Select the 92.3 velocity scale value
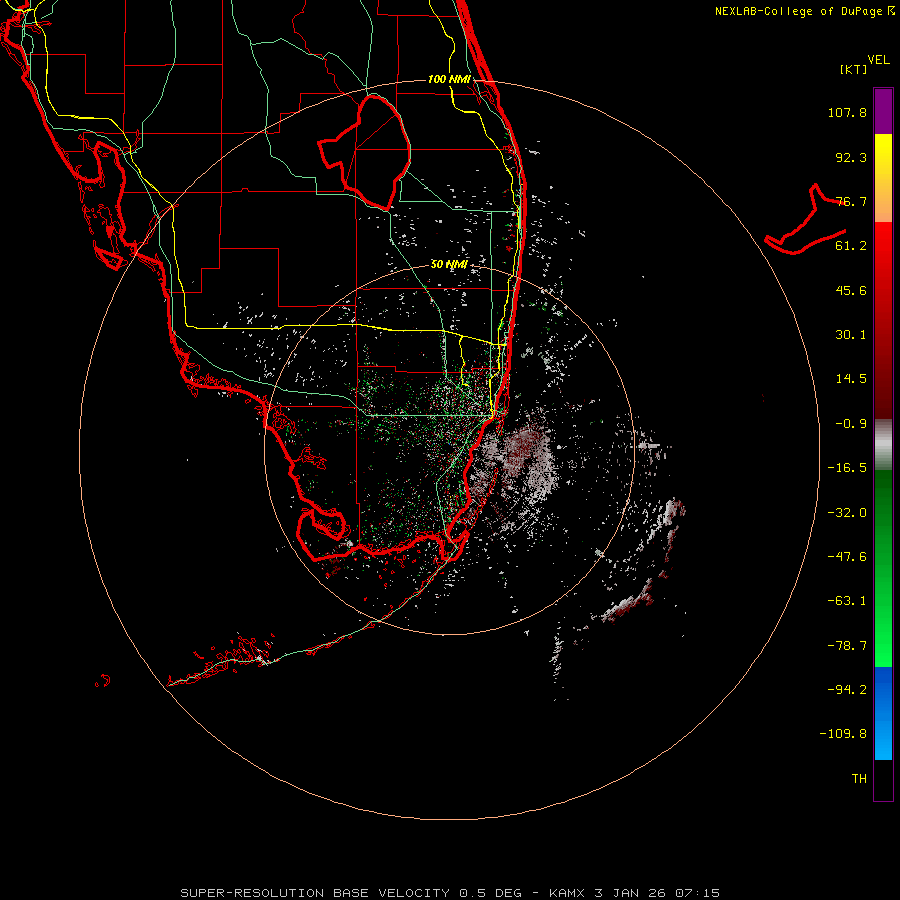This screenshot has height=900, width=900. 851,157
